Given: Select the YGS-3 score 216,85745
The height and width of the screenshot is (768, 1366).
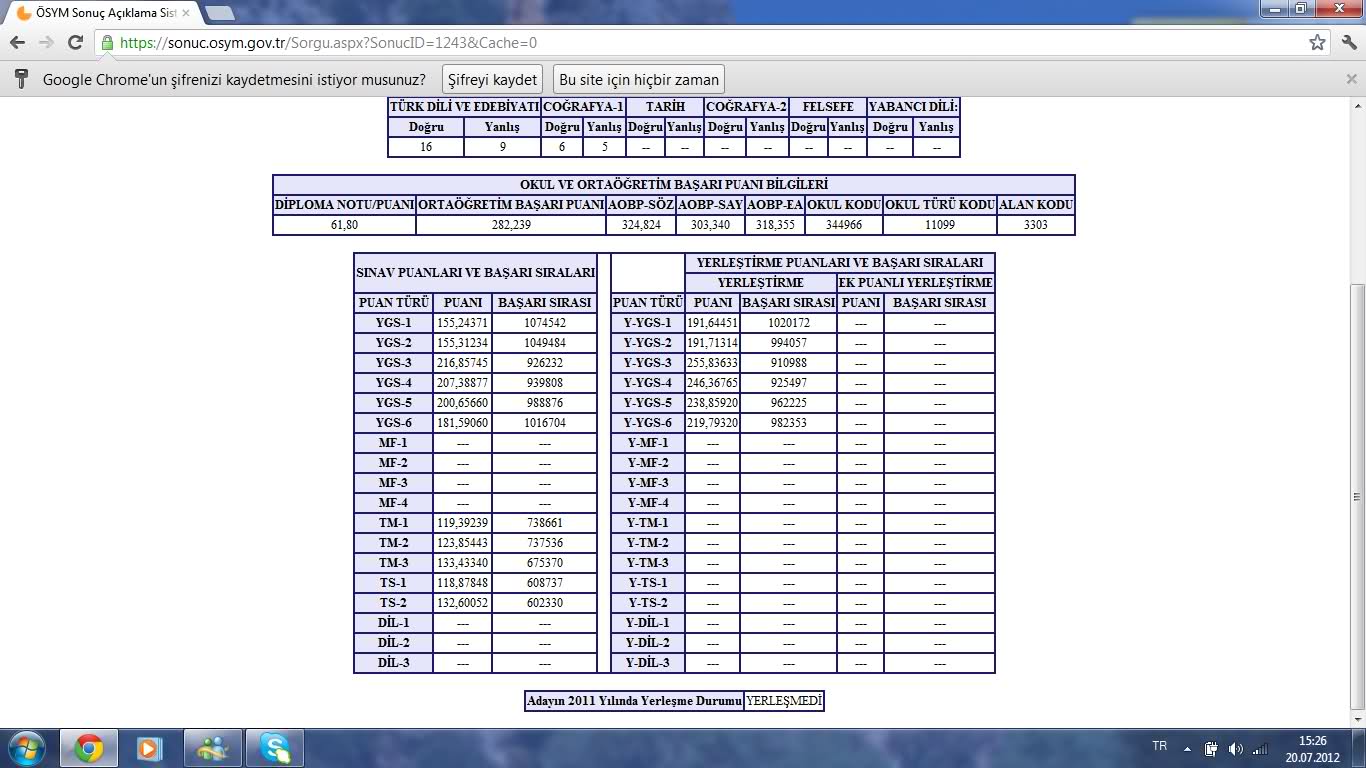Looking at the screenshot, I should [x=462, y=363].
